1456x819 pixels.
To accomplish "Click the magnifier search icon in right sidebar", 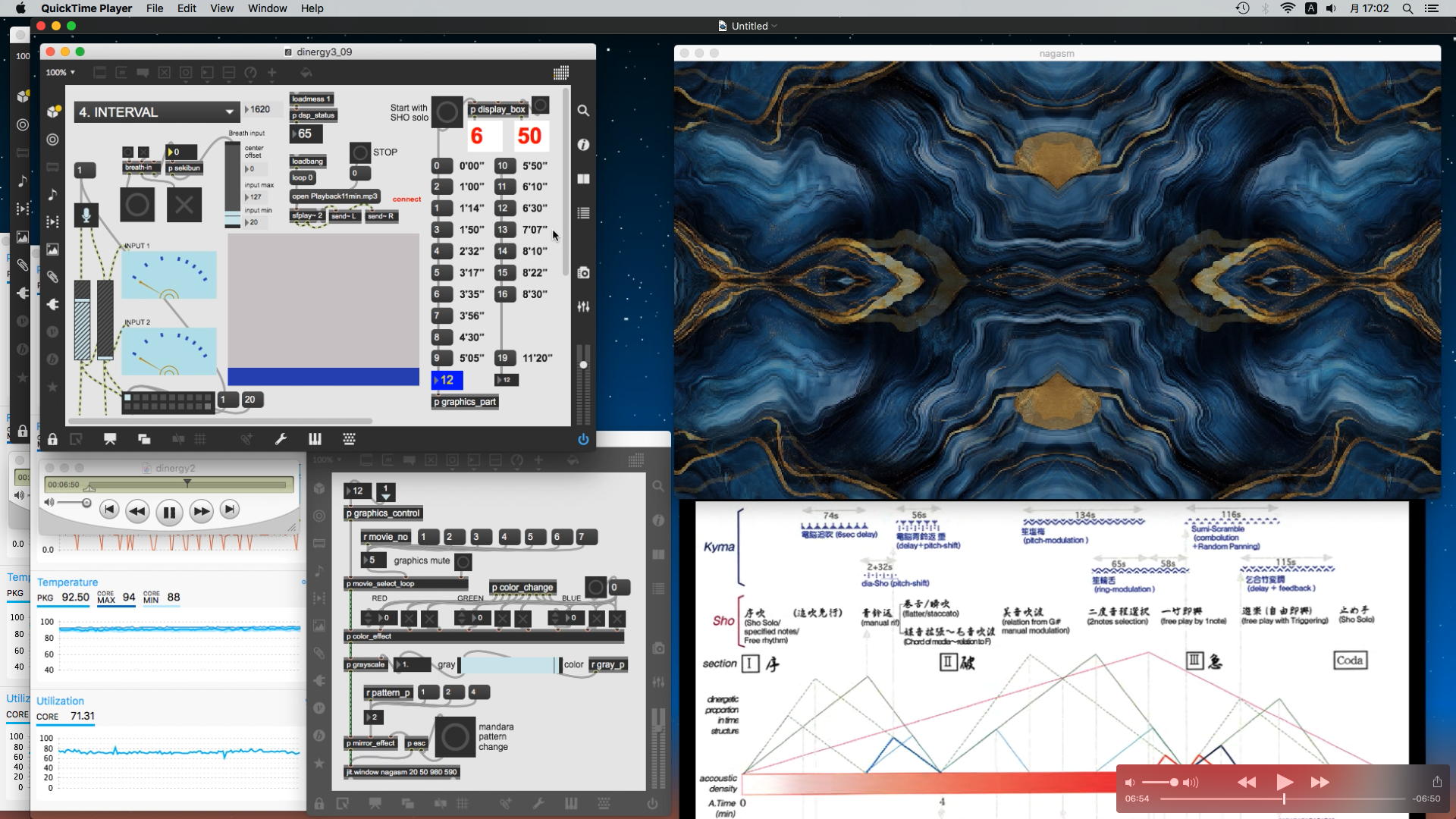I will [x=583, y=111].
